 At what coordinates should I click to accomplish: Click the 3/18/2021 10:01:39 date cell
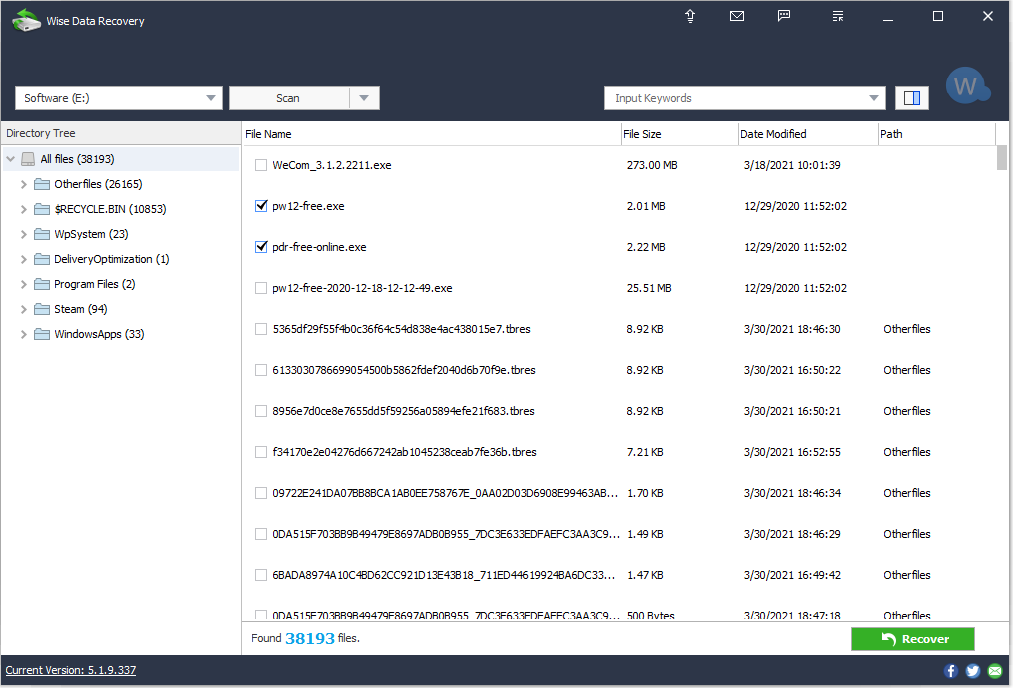tap(792, 165)
